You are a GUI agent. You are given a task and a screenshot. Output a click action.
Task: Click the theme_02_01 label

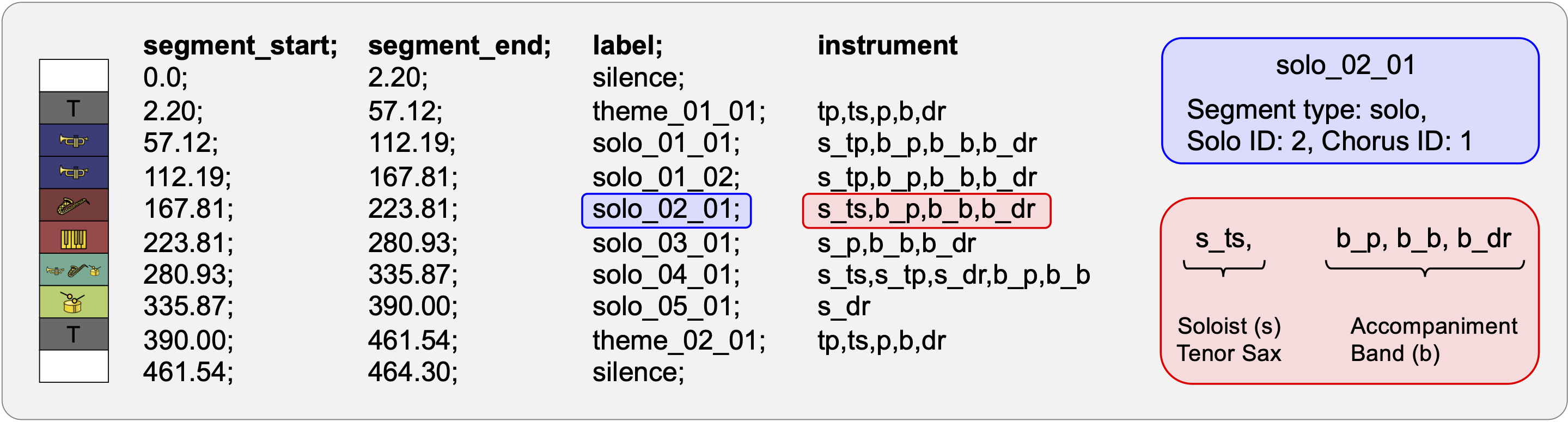679,340
